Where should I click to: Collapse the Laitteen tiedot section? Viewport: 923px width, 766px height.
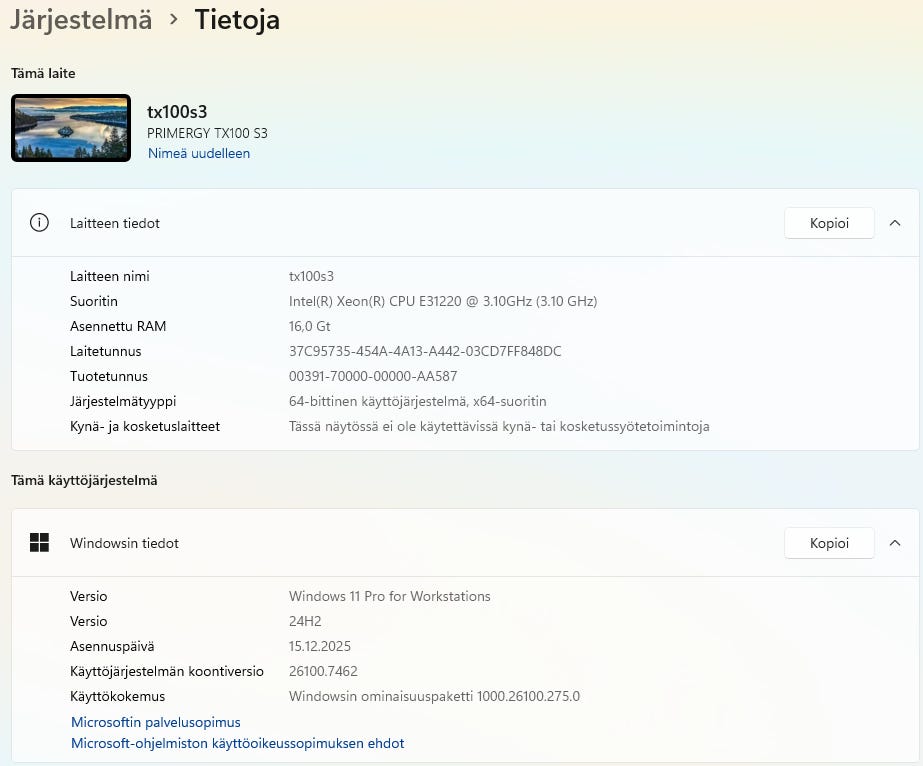click(895, 223)
